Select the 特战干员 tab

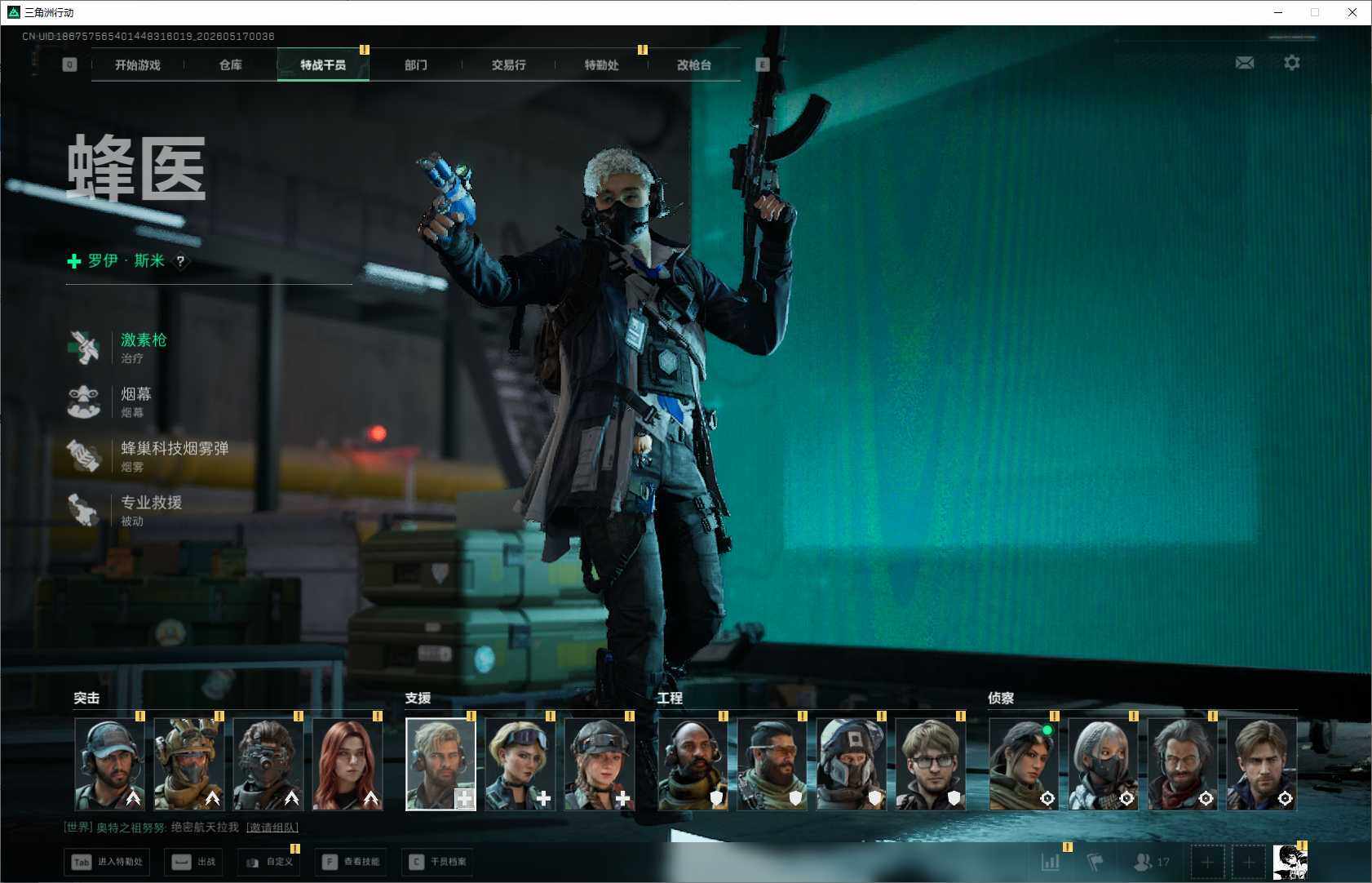click(323, 65)
